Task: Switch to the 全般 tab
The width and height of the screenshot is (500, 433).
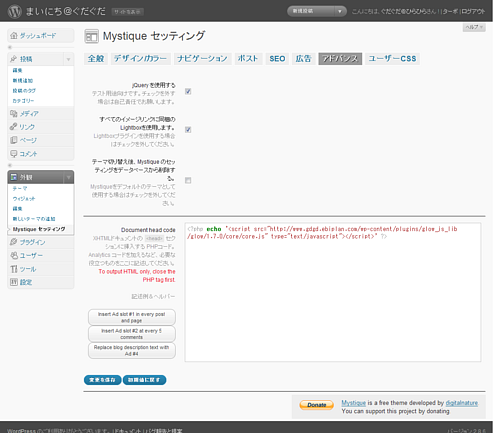Action: (96, 59)
